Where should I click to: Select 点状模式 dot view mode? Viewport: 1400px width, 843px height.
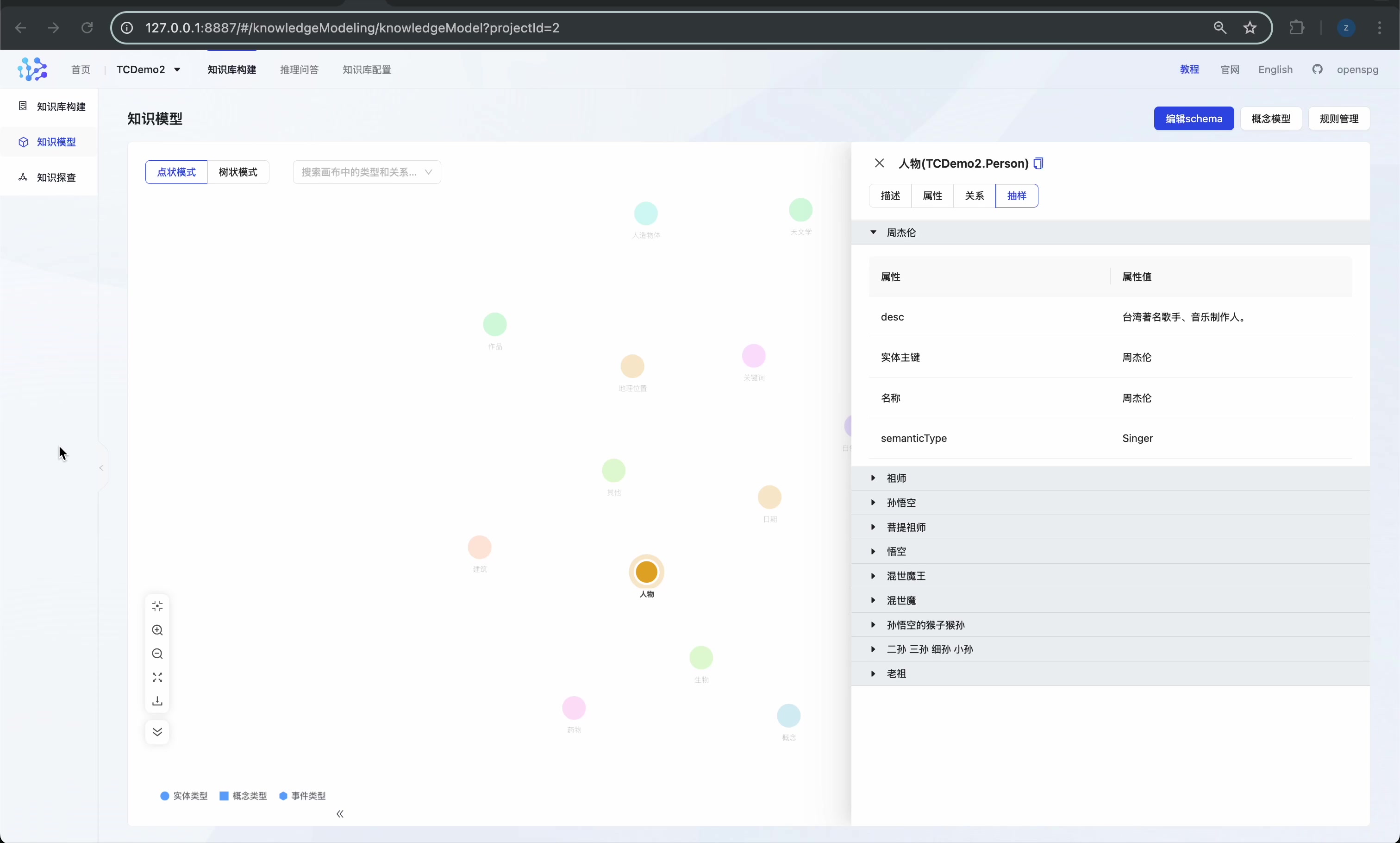tap(176, 172)
